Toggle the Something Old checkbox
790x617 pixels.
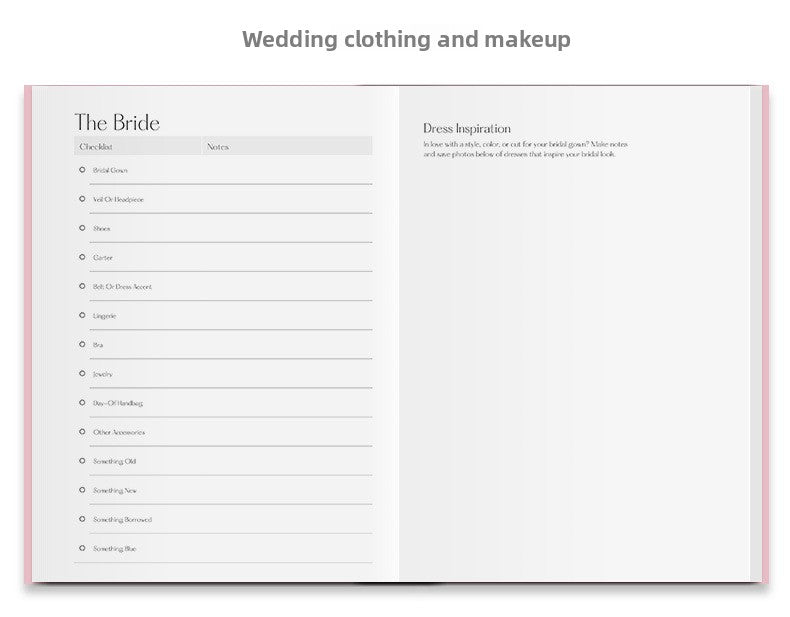[82, 461]
